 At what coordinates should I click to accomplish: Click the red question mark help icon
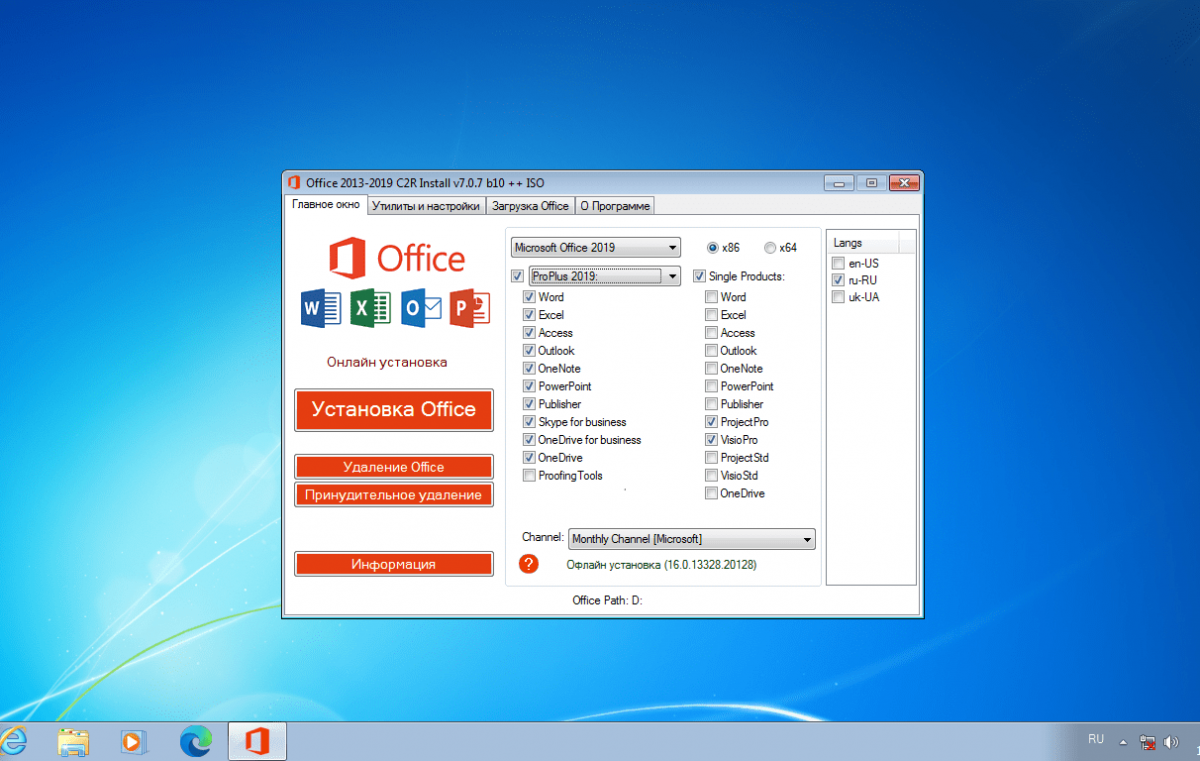[529, 564]
